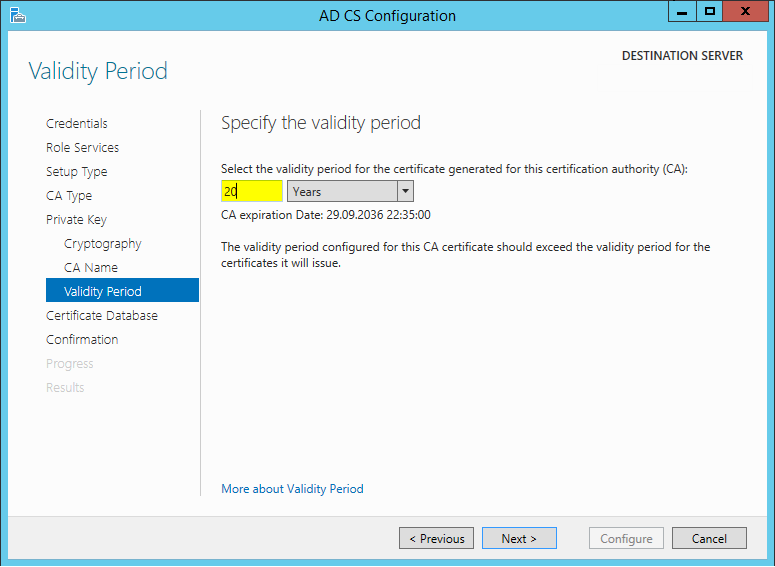Go to the CA Name sub-step
775x567 pixels.
(91, 267)
